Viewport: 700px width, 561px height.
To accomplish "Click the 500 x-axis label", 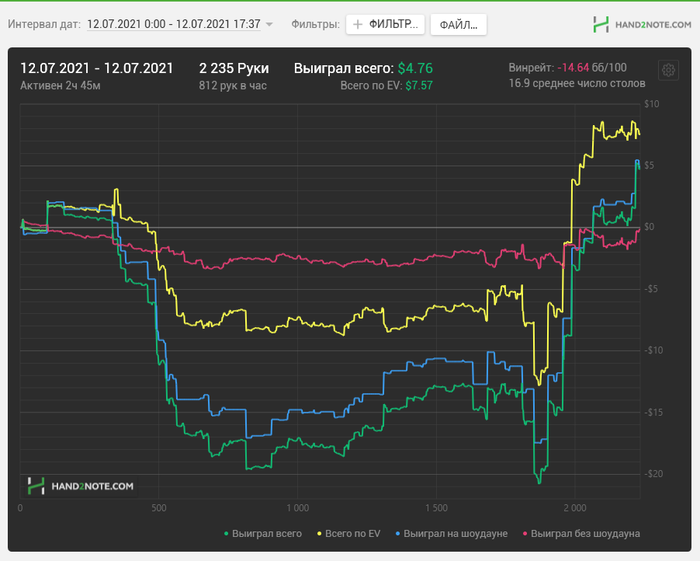I will coord(159,508).
